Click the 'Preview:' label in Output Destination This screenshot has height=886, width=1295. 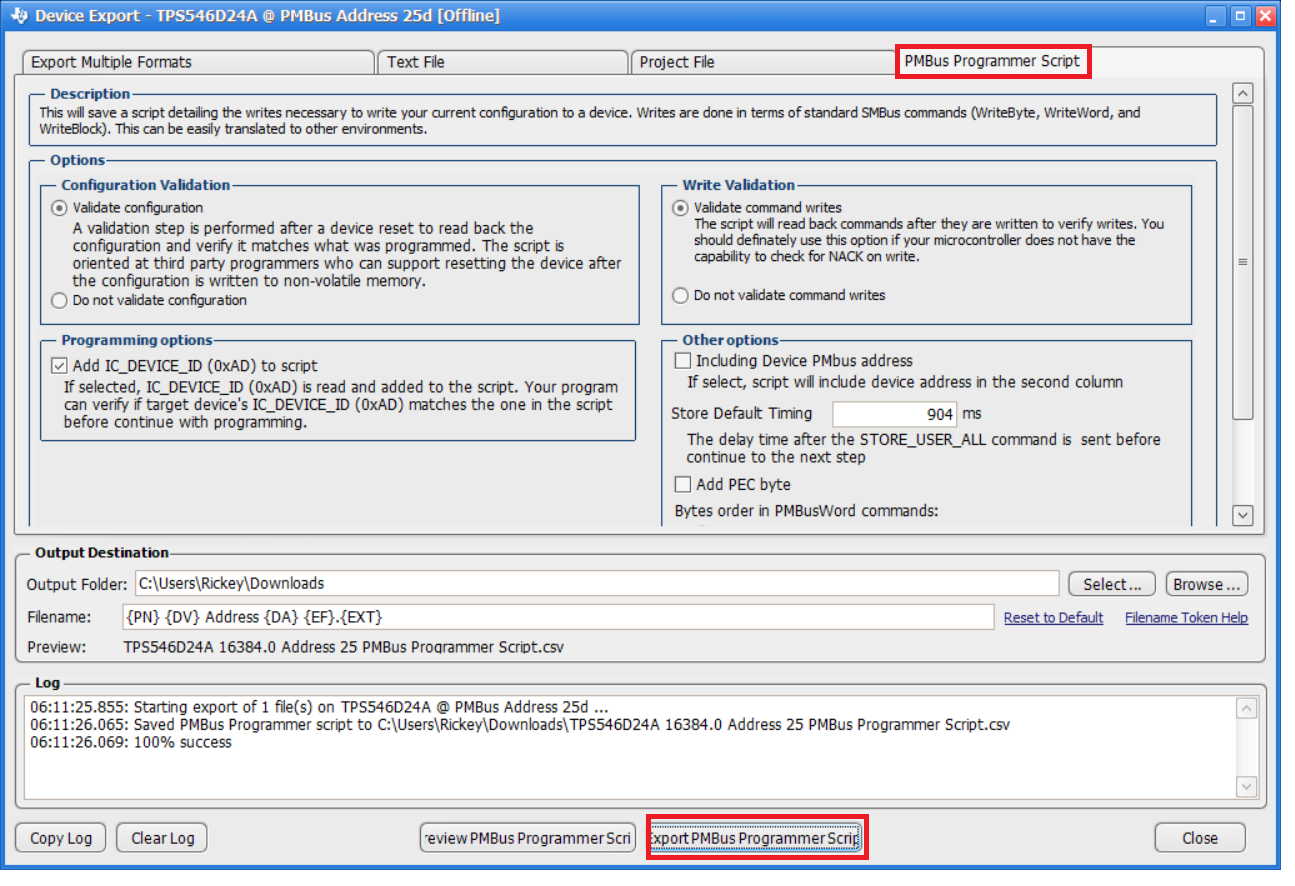(x=56, y=647)
